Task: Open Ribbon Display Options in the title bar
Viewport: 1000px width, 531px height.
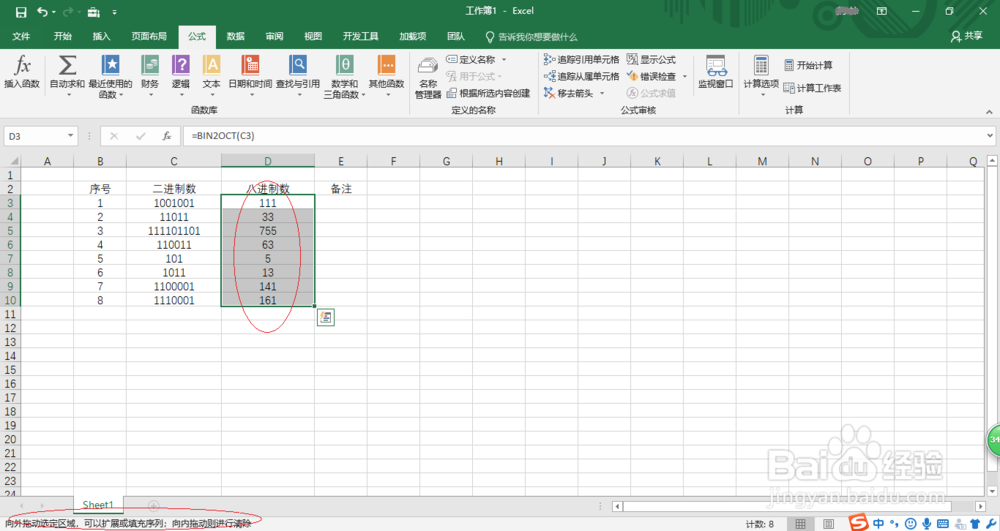Action: (881, 11)
